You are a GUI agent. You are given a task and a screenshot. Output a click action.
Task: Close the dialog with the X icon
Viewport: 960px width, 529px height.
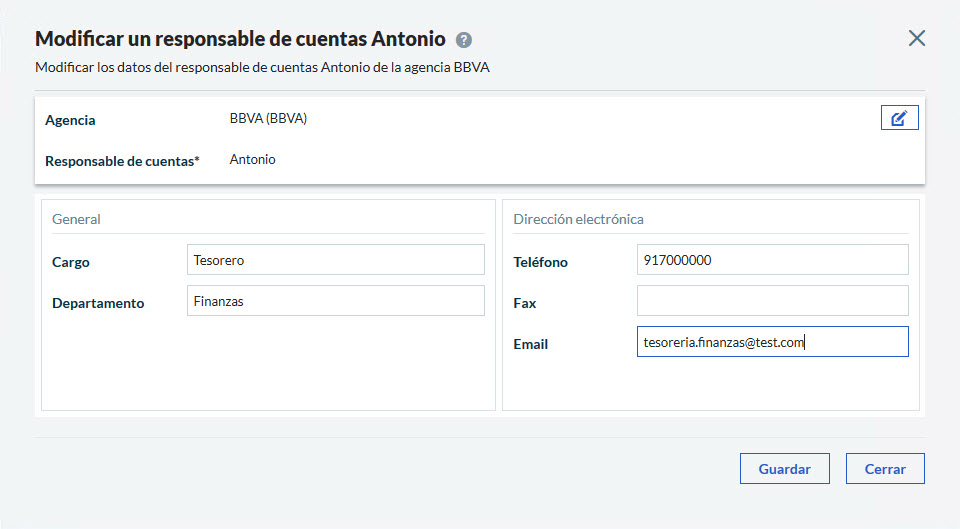(916, 38)
